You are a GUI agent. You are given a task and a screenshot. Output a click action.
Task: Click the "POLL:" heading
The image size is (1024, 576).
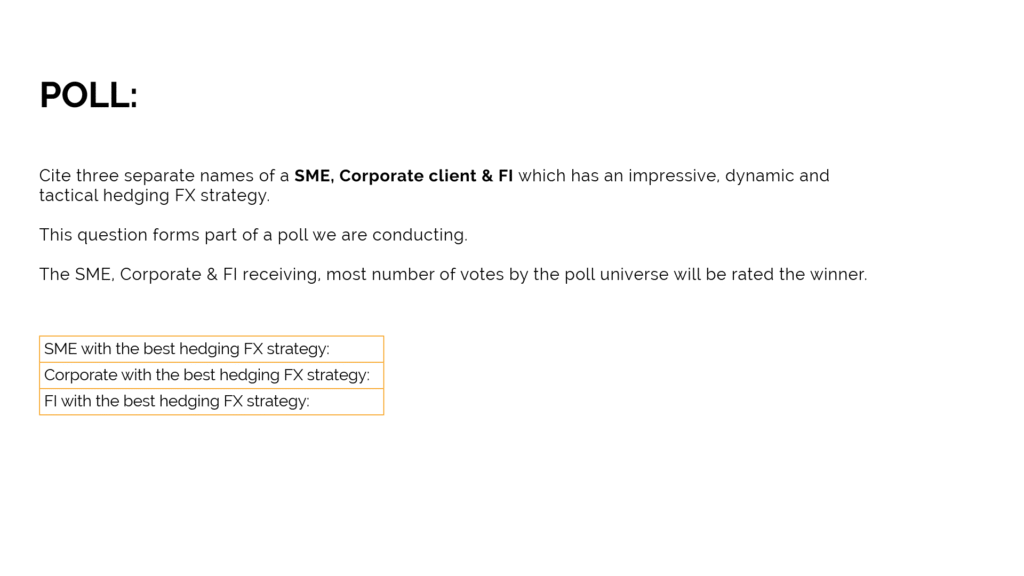88,96
